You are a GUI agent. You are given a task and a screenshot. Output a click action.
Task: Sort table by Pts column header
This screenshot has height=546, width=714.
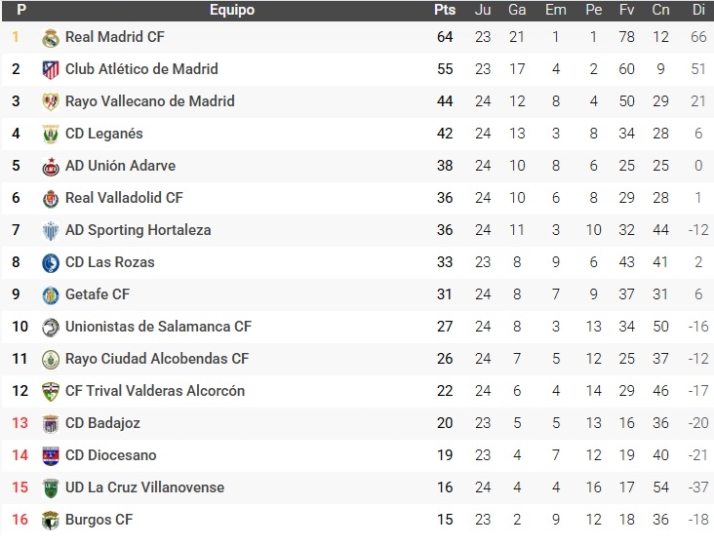pyautogui.click(x=445, y=10)
